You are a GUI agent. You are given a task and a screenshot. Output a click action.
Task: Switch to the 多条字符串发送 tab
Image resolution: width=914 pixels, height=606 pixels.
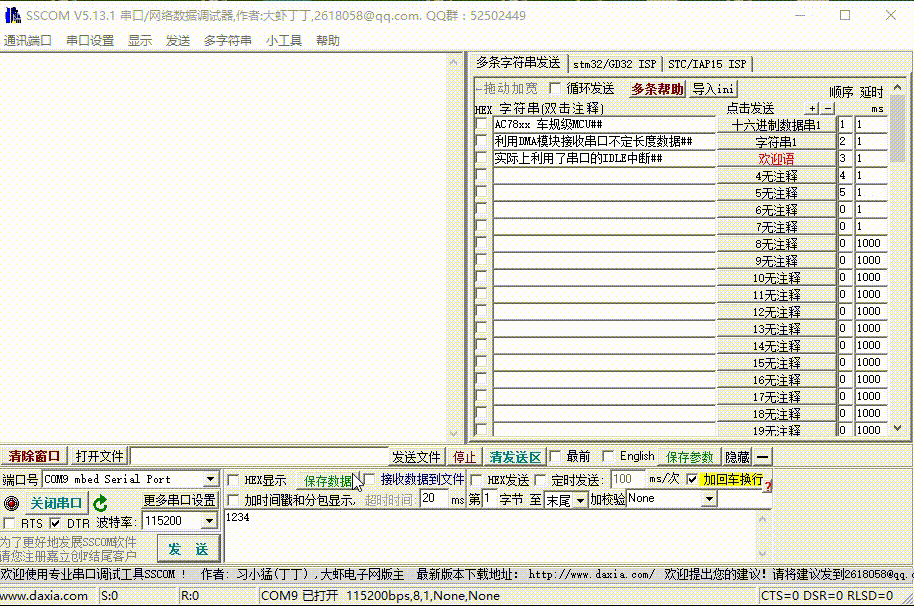tap(518, 63)
